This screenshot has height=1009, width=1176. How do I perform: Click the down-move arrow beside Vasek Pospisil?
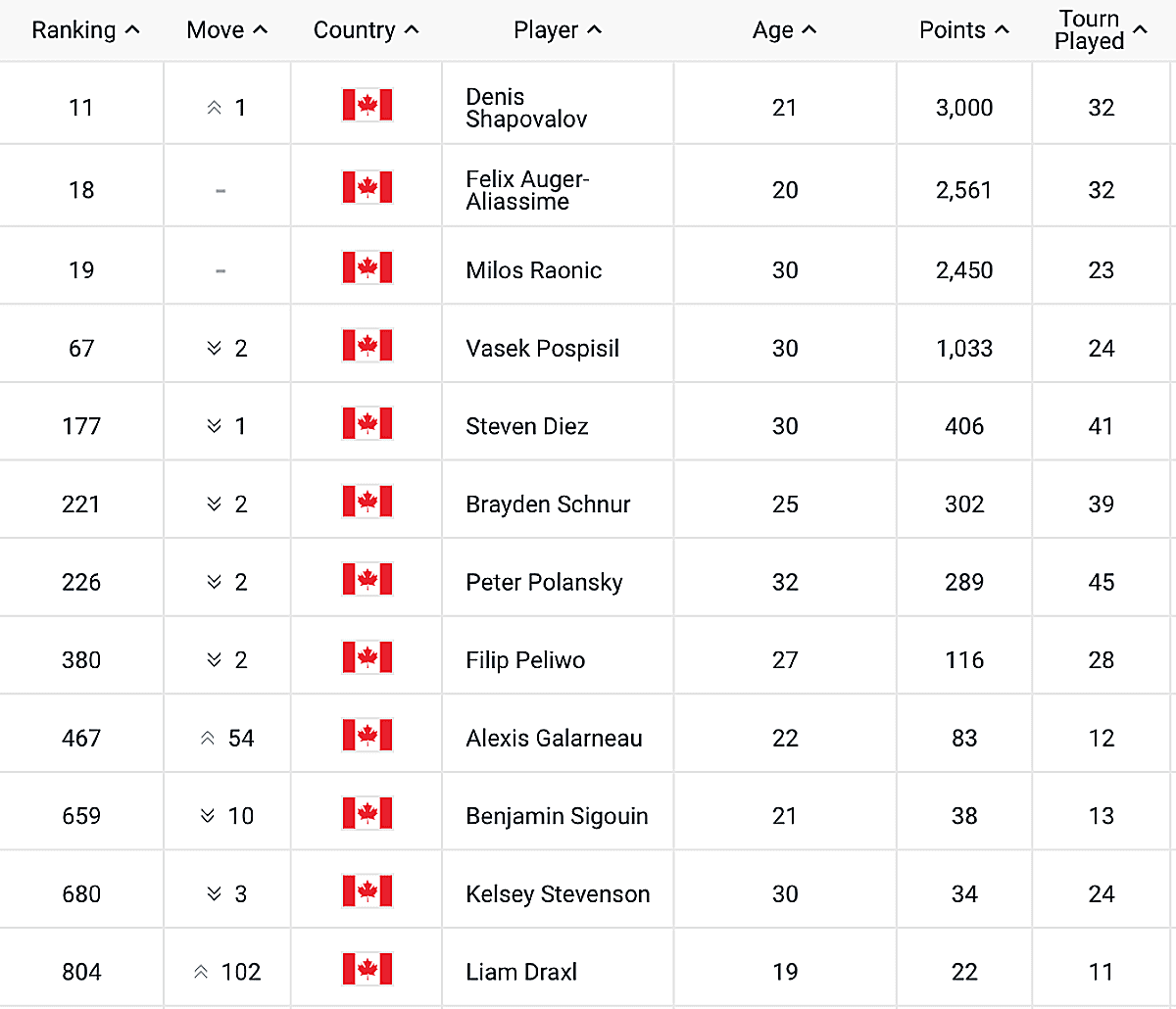(214, 347)
